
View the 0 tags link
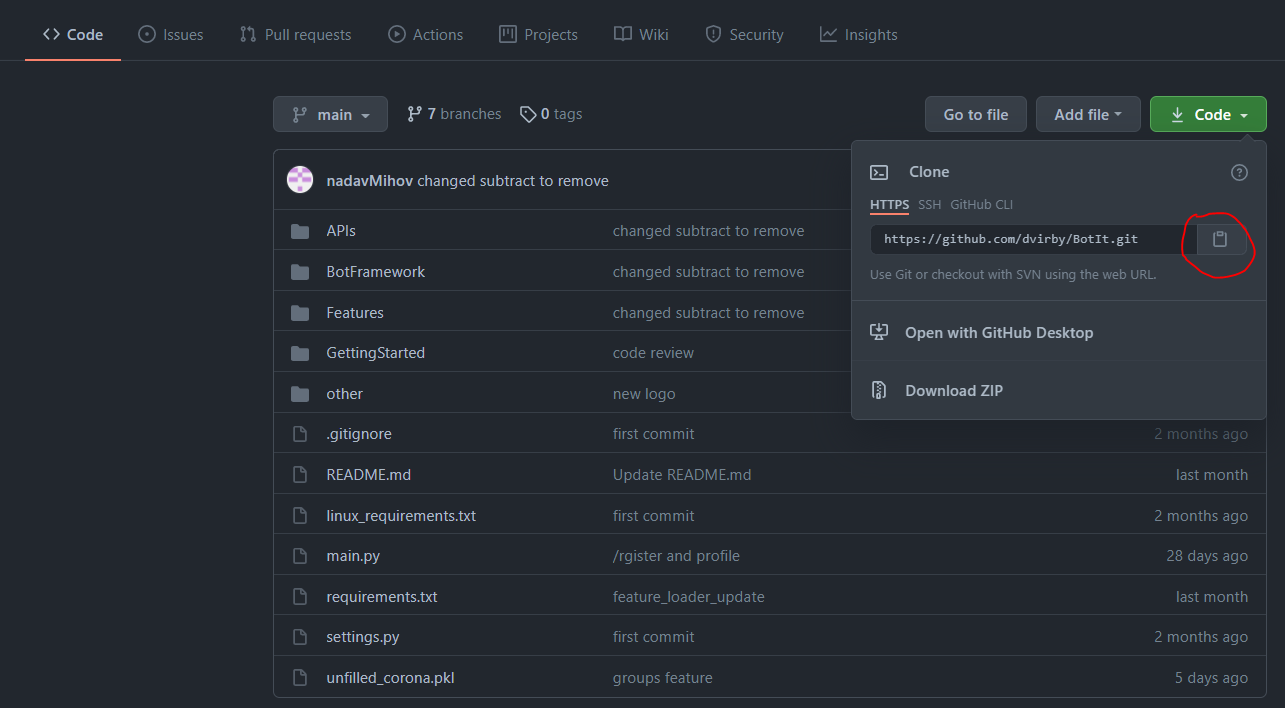551,114
